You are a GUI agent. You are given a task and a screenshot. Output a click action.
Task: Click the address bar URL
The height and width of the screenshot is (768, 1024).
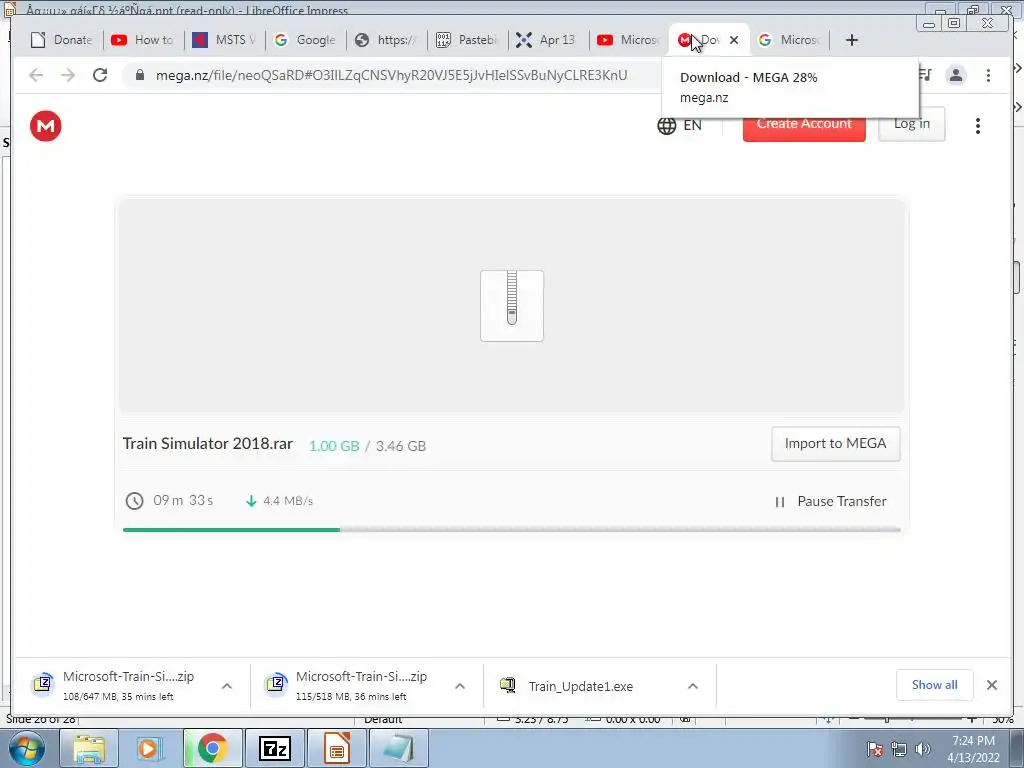pyautogui.click(x=391, y=75)
